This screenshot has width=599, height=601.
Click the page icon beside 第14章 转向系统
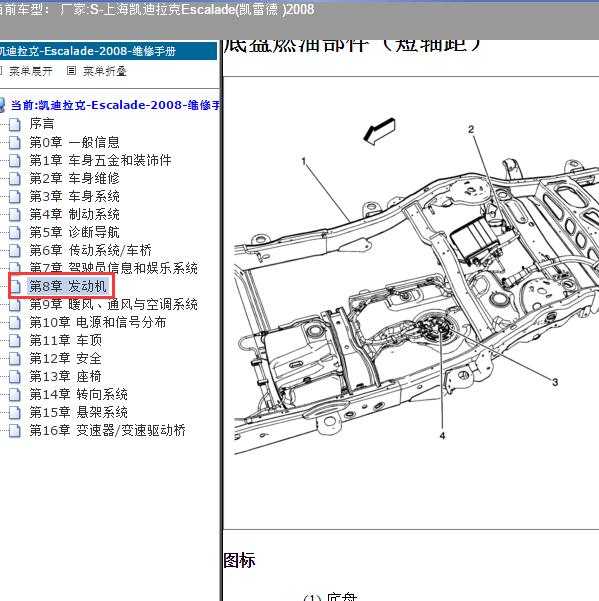pos(15,395)
